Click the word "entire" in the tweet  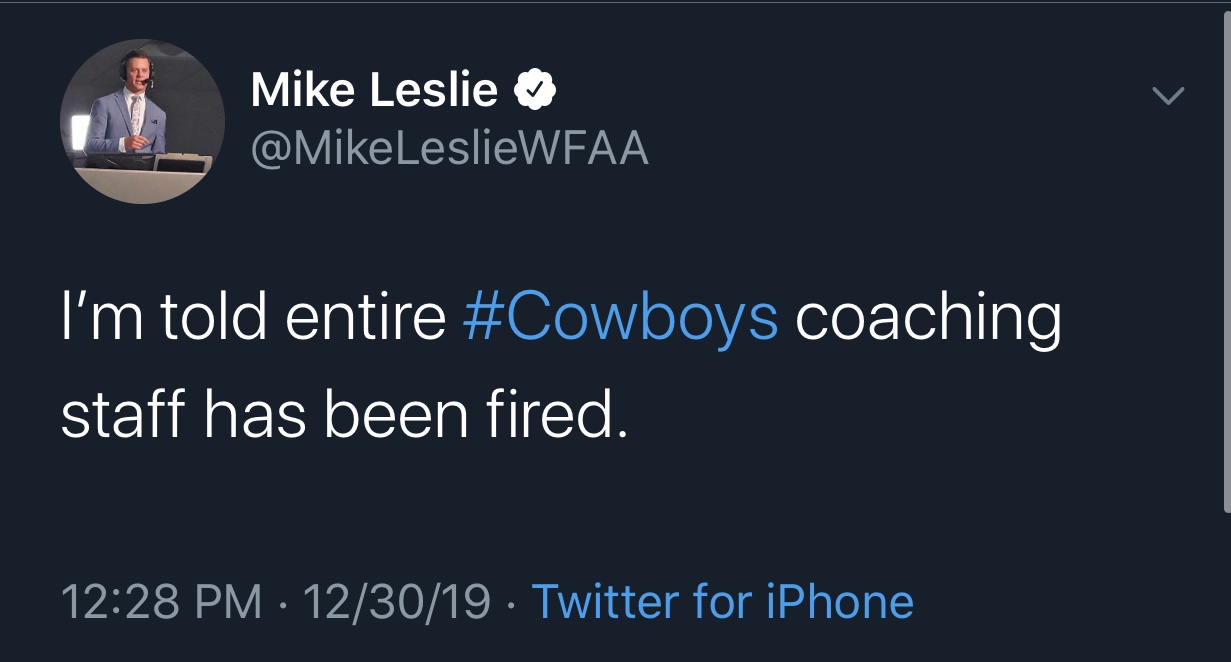click(x=366, y=317)
